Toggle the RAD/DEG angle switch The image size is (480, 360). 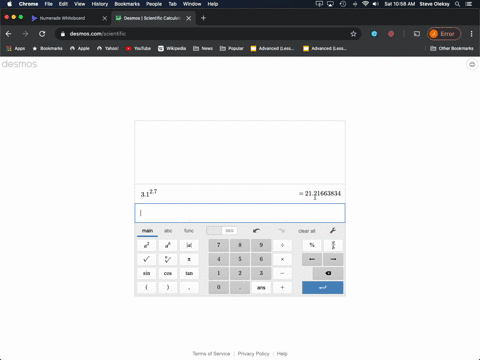pos(222,231)
